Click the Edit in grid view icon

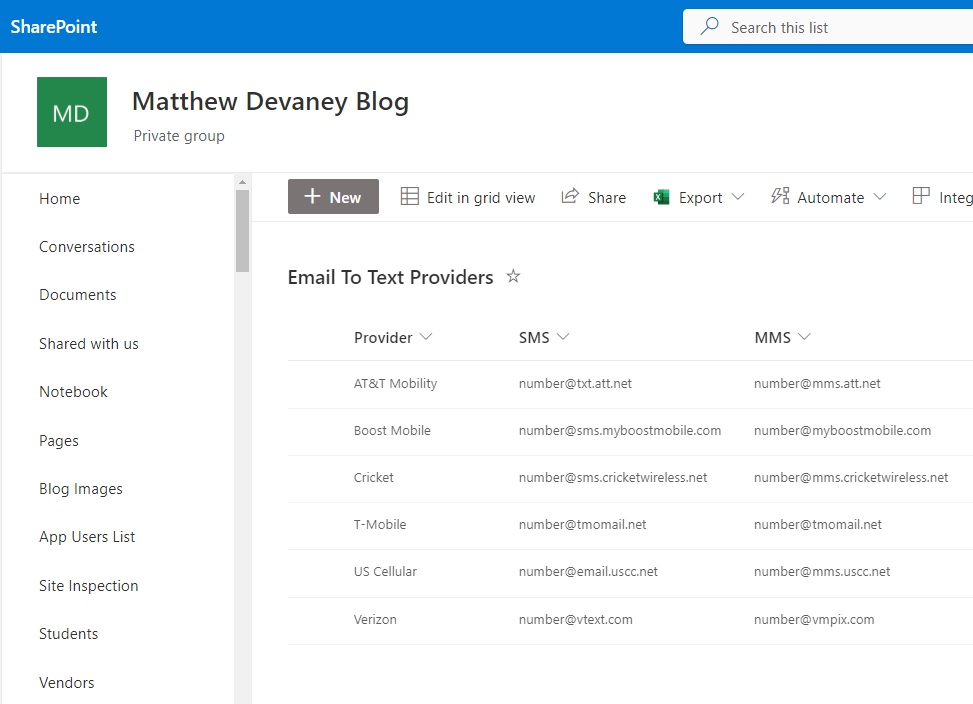(410, 197)
